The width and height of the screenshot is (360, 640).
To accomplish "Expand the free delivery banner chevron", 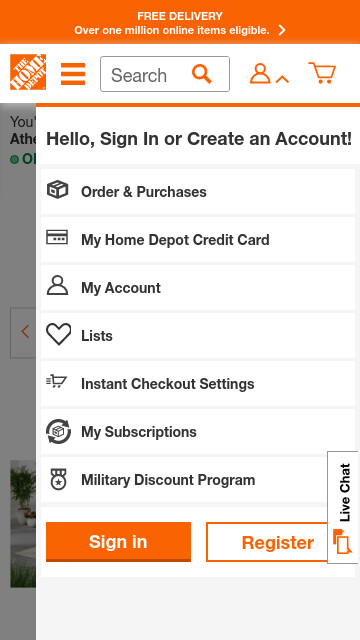I will tap(282, 30).
